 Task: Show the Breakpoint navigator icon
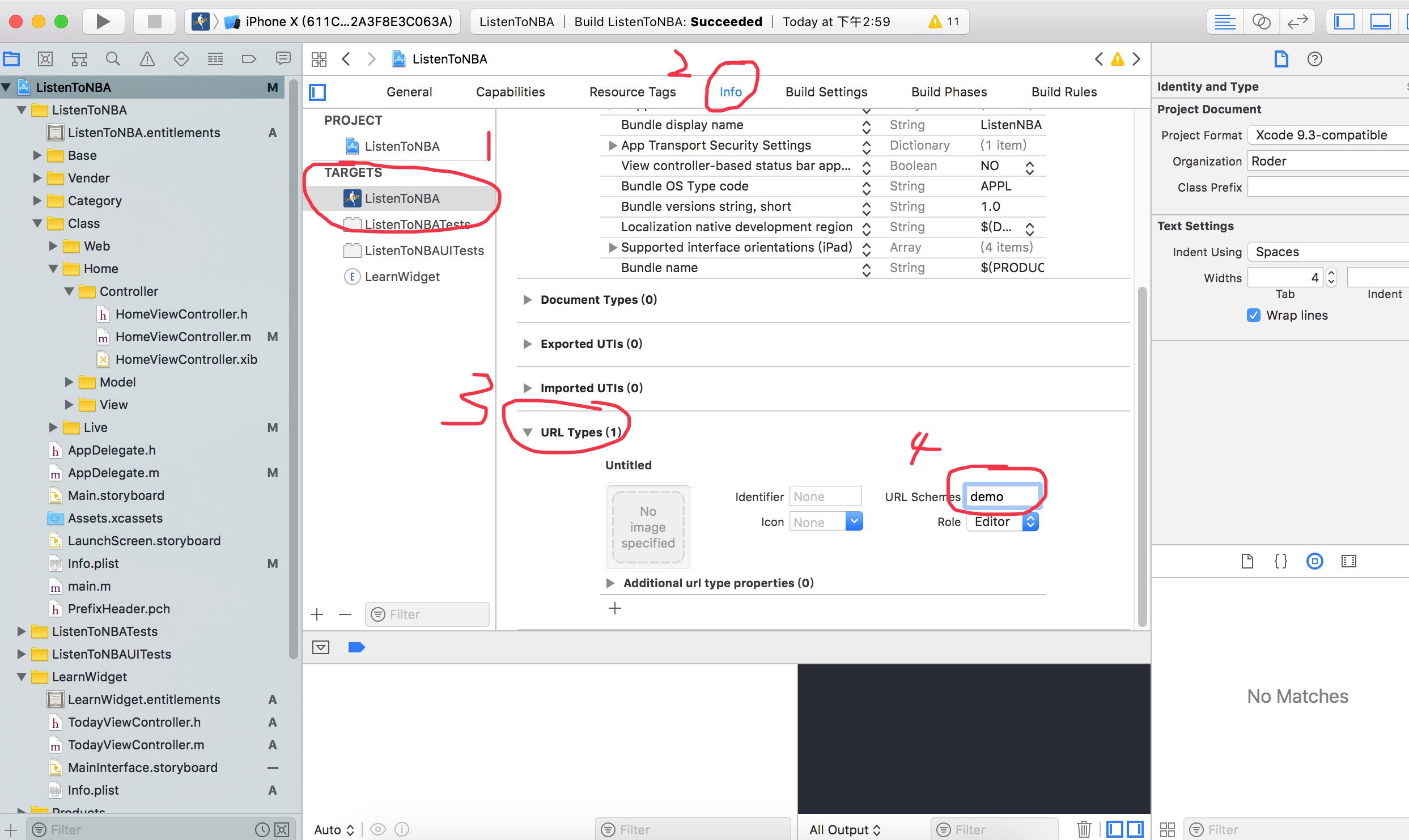pos(249,59)
